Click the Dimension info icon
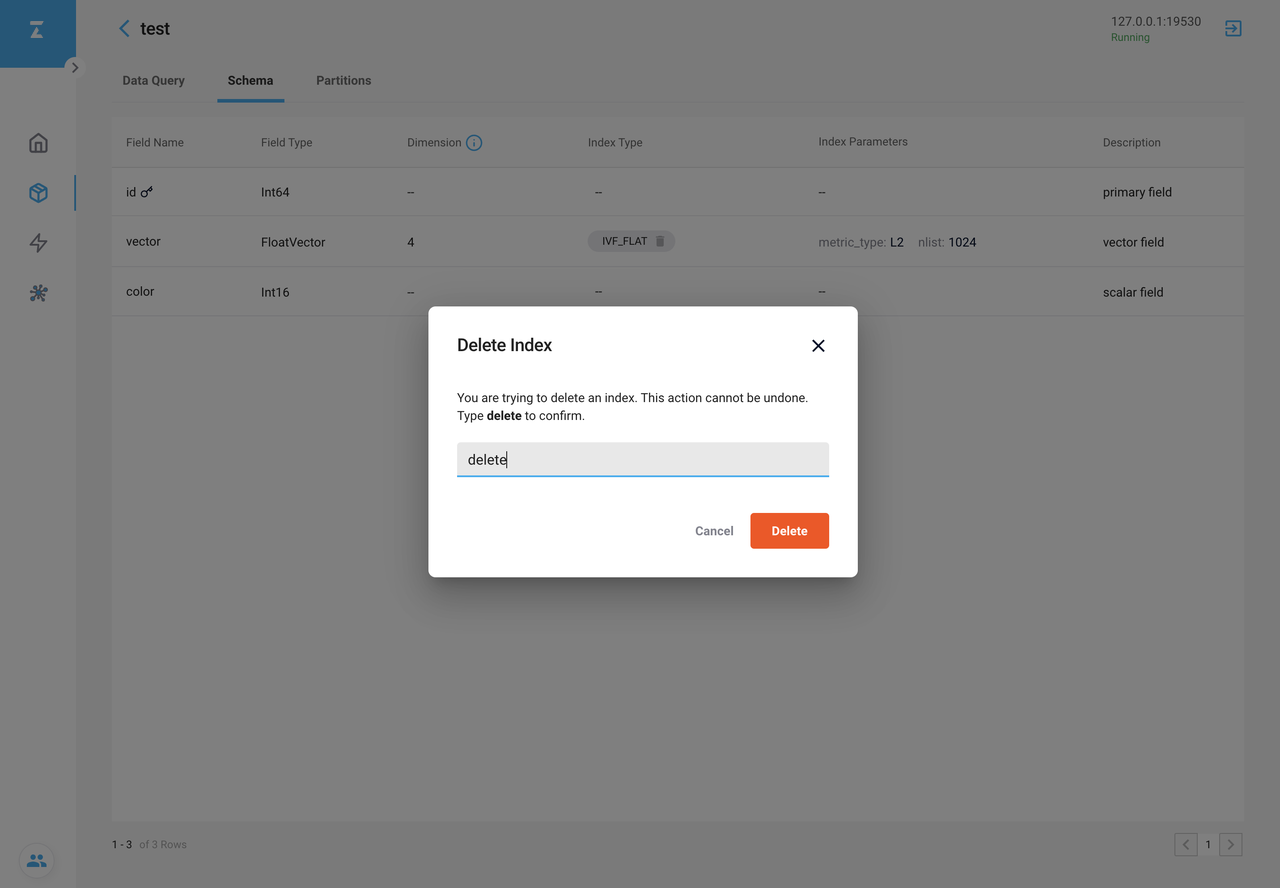 [474, 143]
